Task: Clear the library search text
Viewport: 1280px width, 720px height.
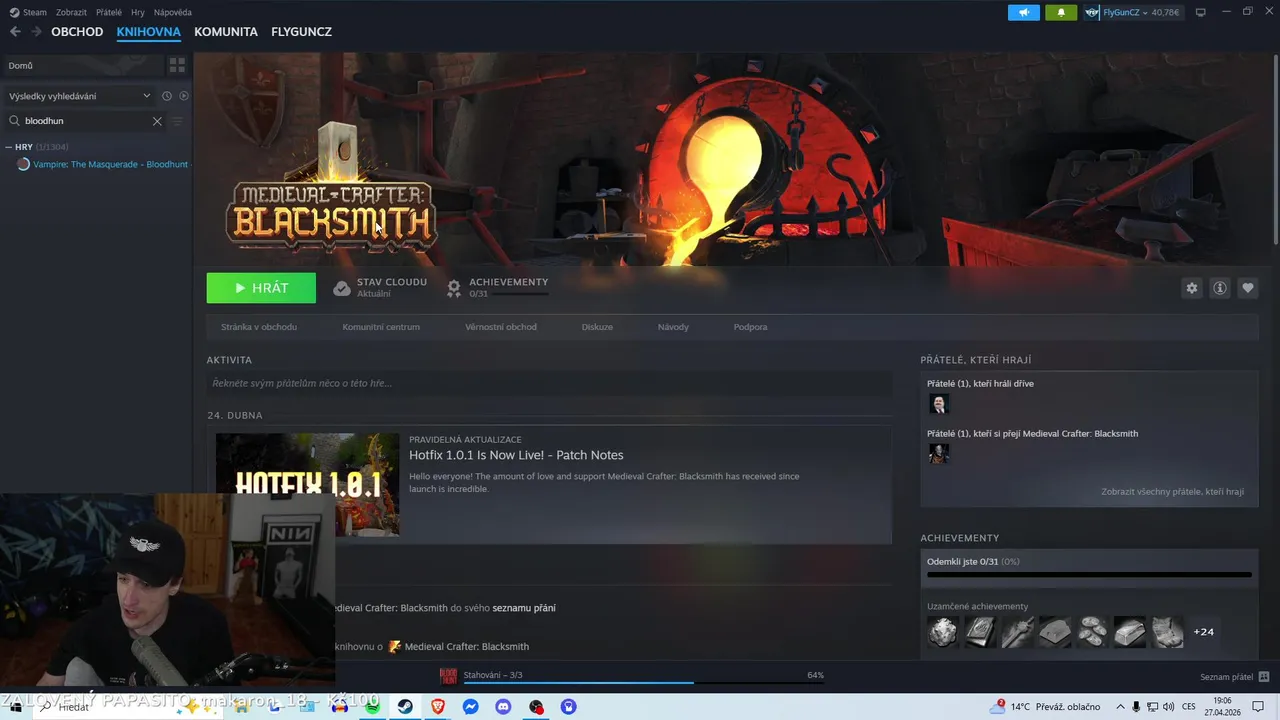Action: pos(157,121)
